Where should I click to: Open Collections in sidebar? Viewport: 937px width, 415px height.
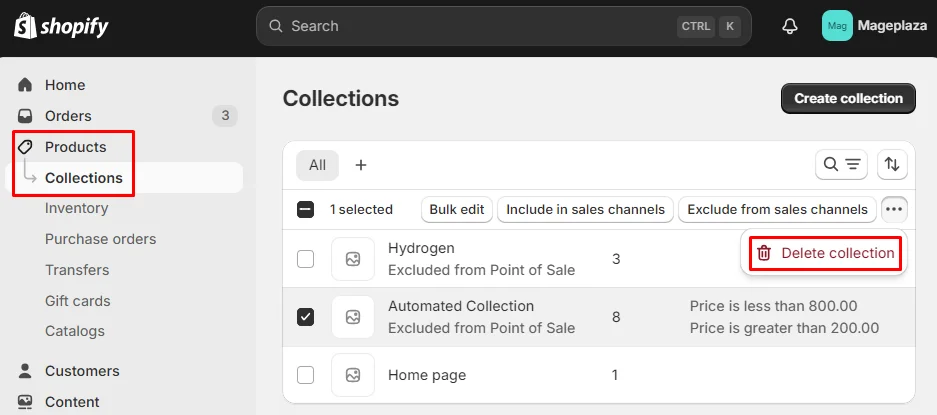84,178
